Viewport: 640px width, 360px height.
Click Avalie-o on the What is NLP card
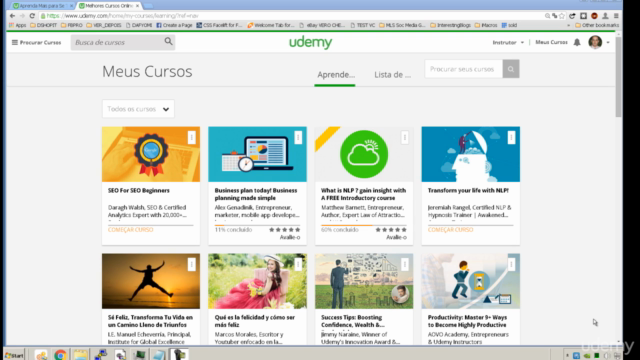coord(396,238)
